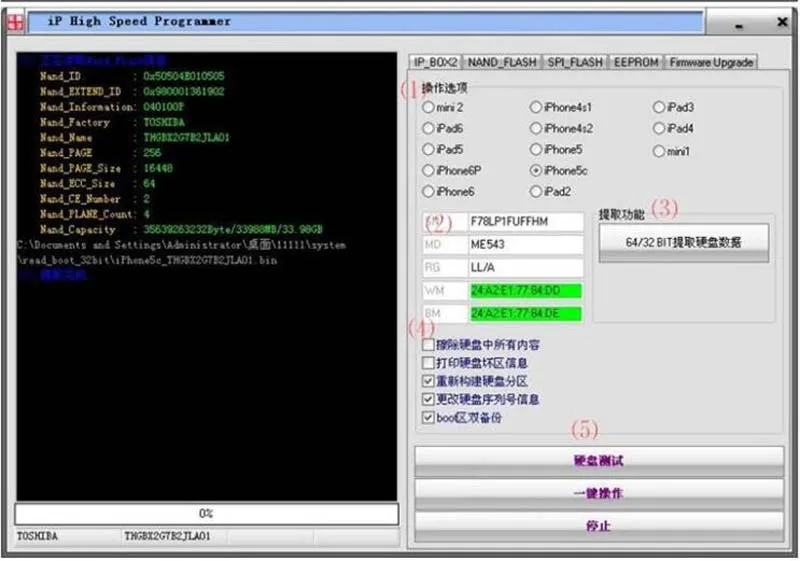
Task: Click the 0% progress bar
Action: tap(207, 514)
